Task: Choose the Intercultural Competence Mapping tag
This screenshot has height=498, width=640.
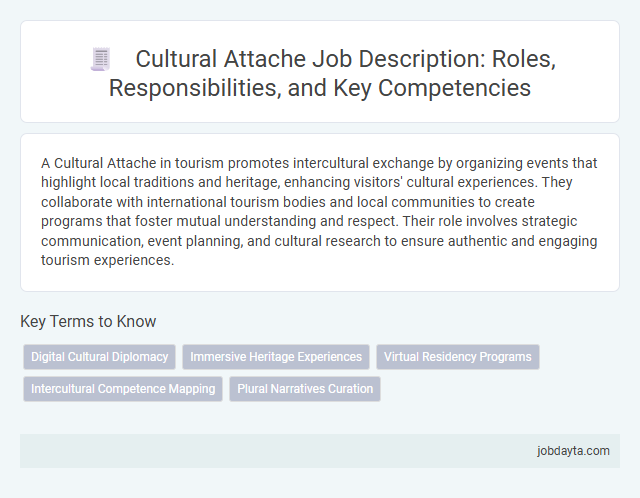Action: (123, 389)
